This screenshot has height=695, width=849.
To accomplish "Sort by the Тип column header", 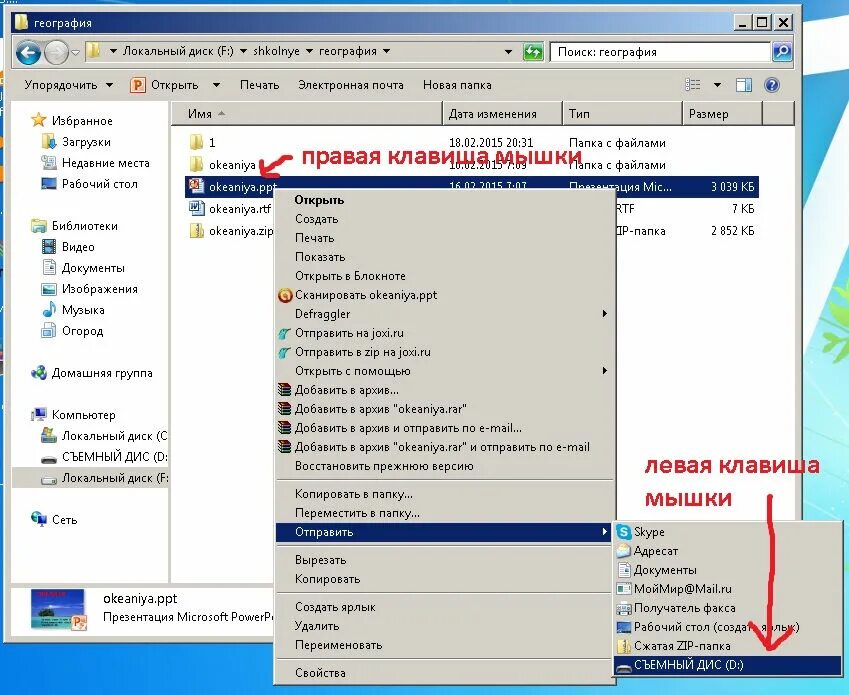I will (x=623, y=114).
